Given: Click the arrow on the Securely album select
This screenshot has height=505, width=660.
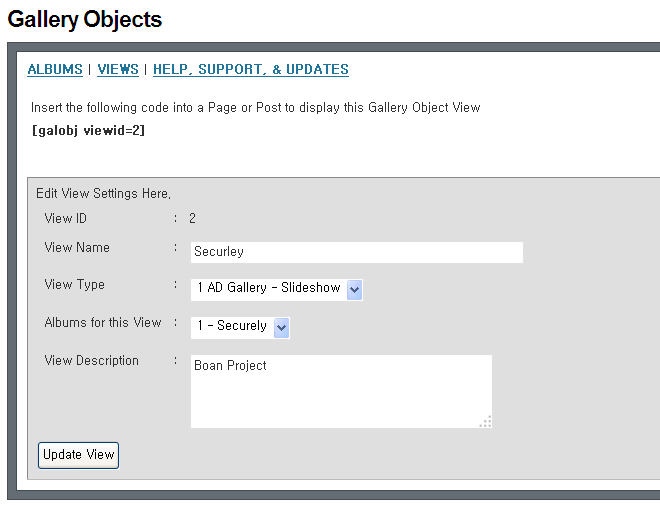Looking at the screenshot, I should (x=281, y=326).
